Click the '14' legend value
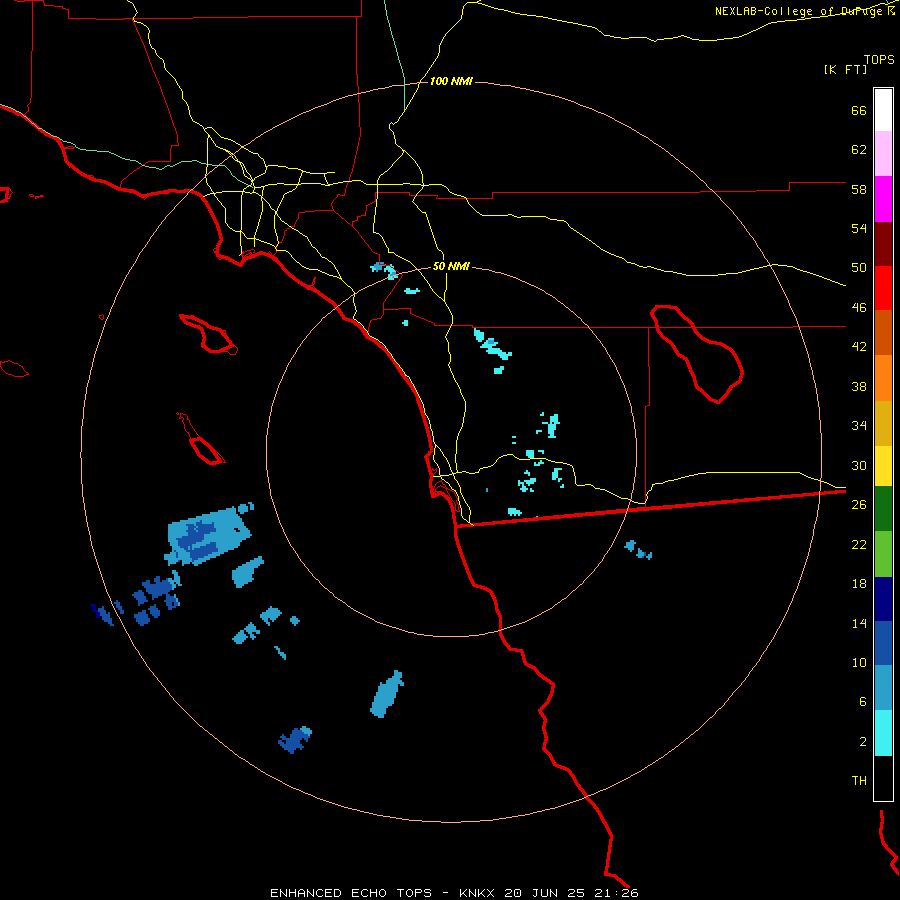Image resolution: width=900 pixels, height=900 pixels. tap(859, 623)
